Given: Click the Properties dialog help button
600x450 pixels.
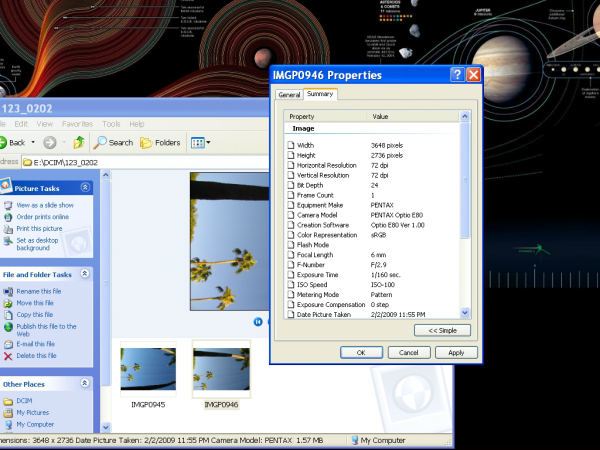Looking at the screenshot, I should 456,75.
